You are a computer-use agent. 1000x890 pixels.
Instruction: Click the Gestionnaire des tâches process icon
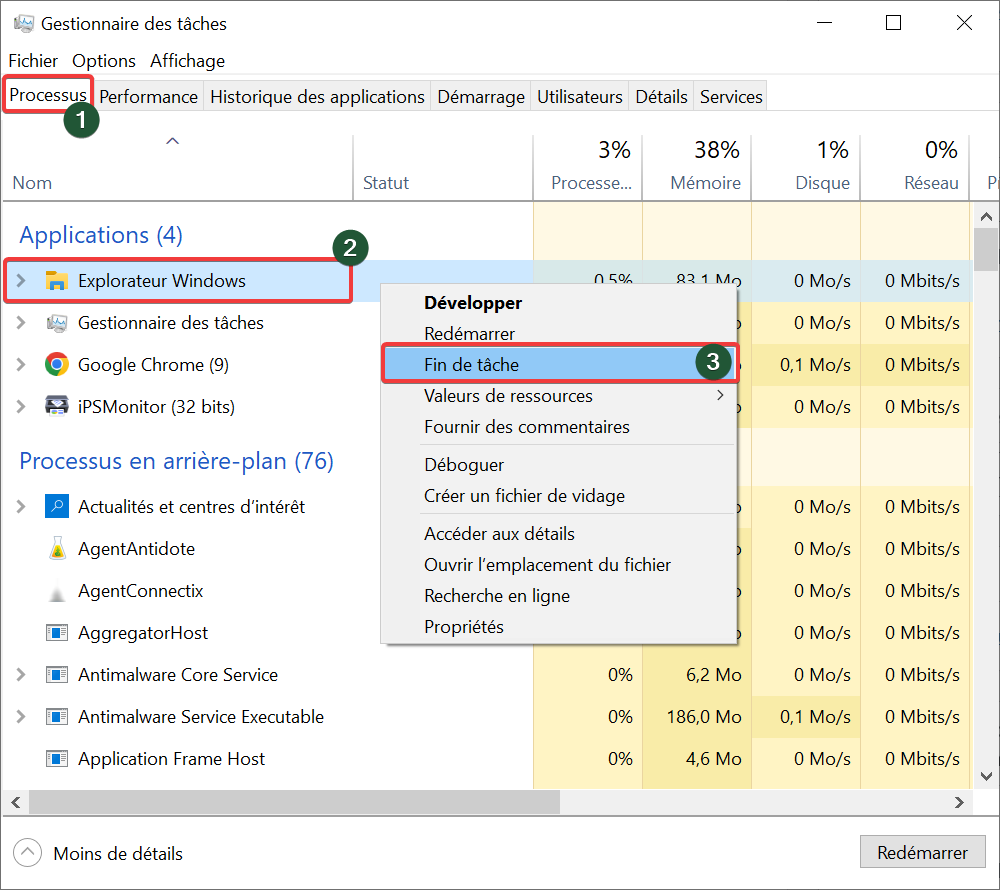point(57,323)
